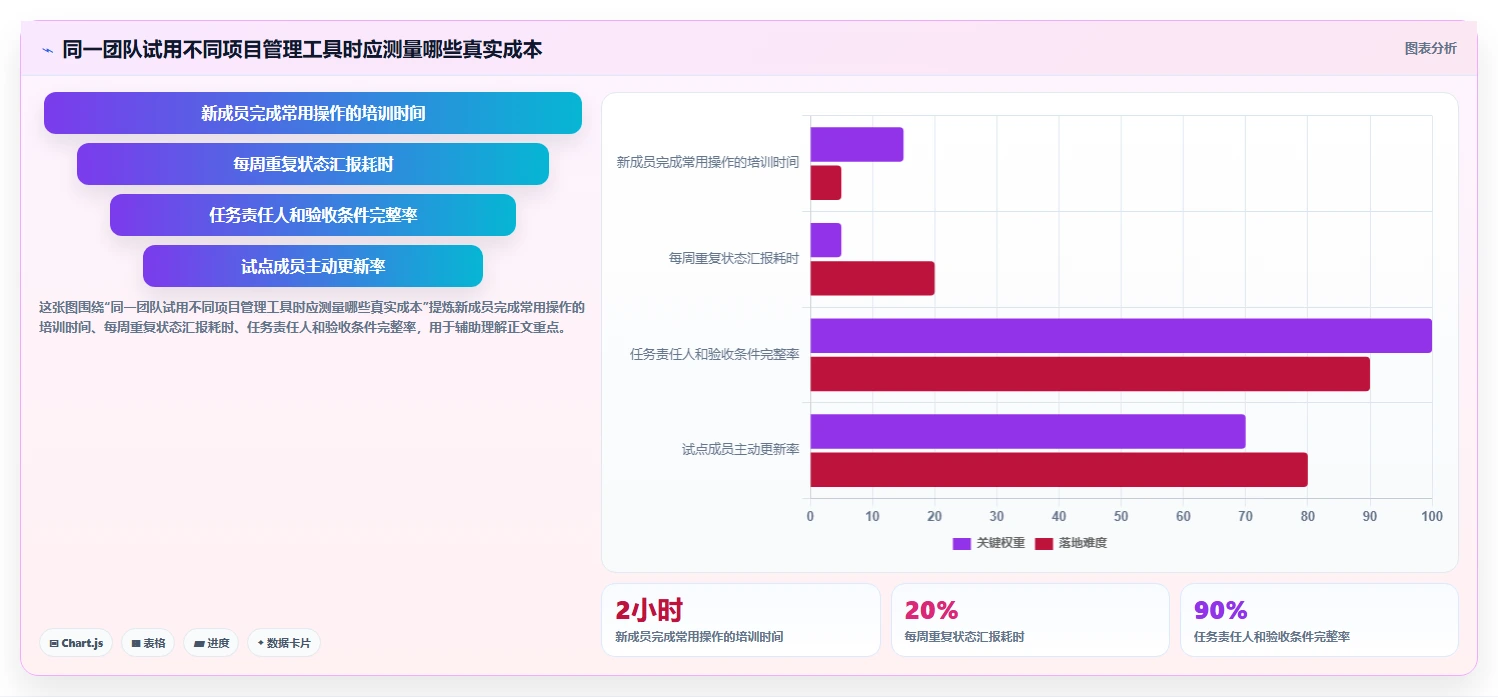Click the icon inside the 表格 chip

pyautogui.click(x=136, y=644)
